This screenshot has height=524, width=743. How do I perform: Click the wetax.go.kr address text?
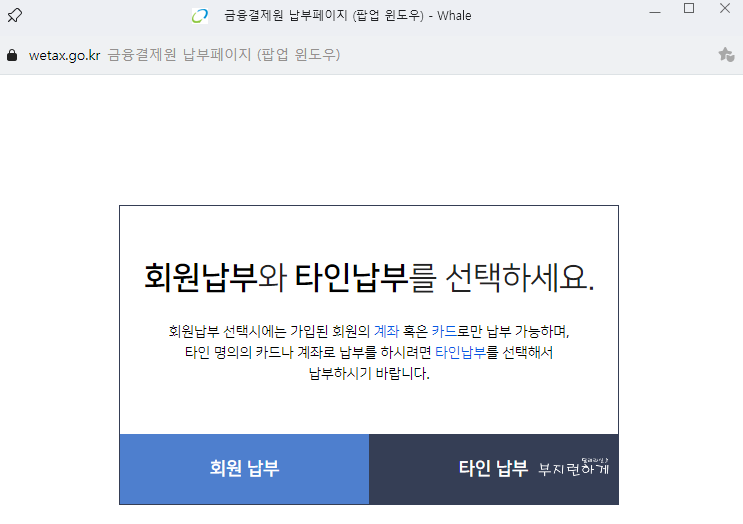[x=64, y=55]
